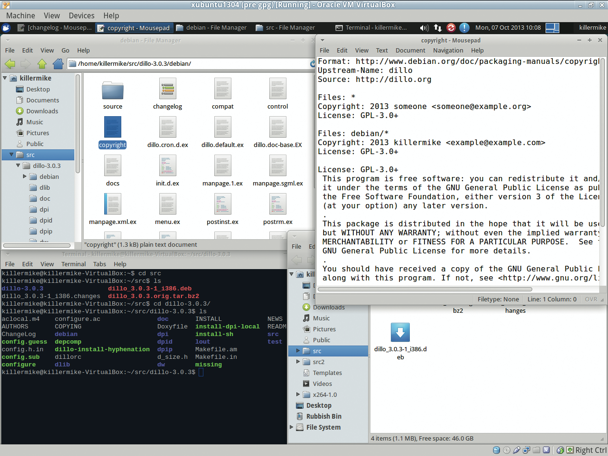Select the init.d.ex file icon

coord(168,166)
